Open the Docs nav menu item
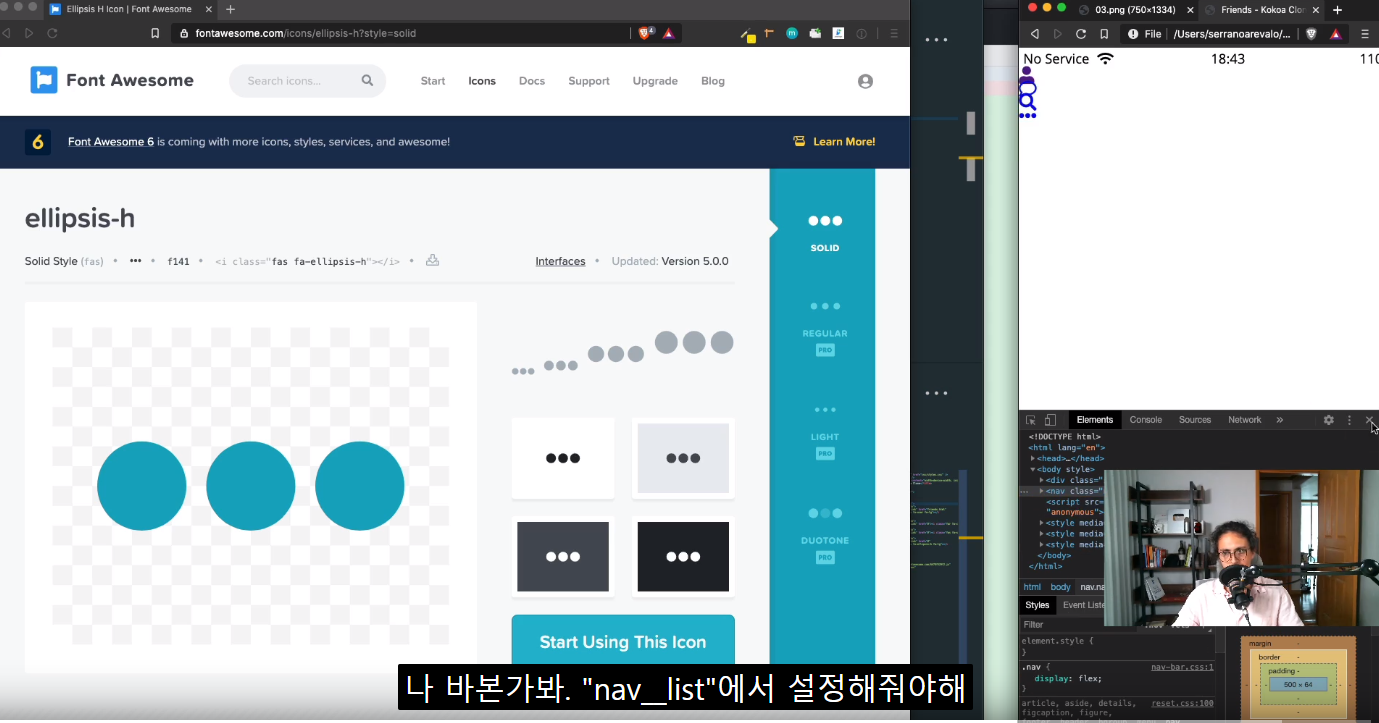The width and height of the screenshot is (1379, 723). 532,81
